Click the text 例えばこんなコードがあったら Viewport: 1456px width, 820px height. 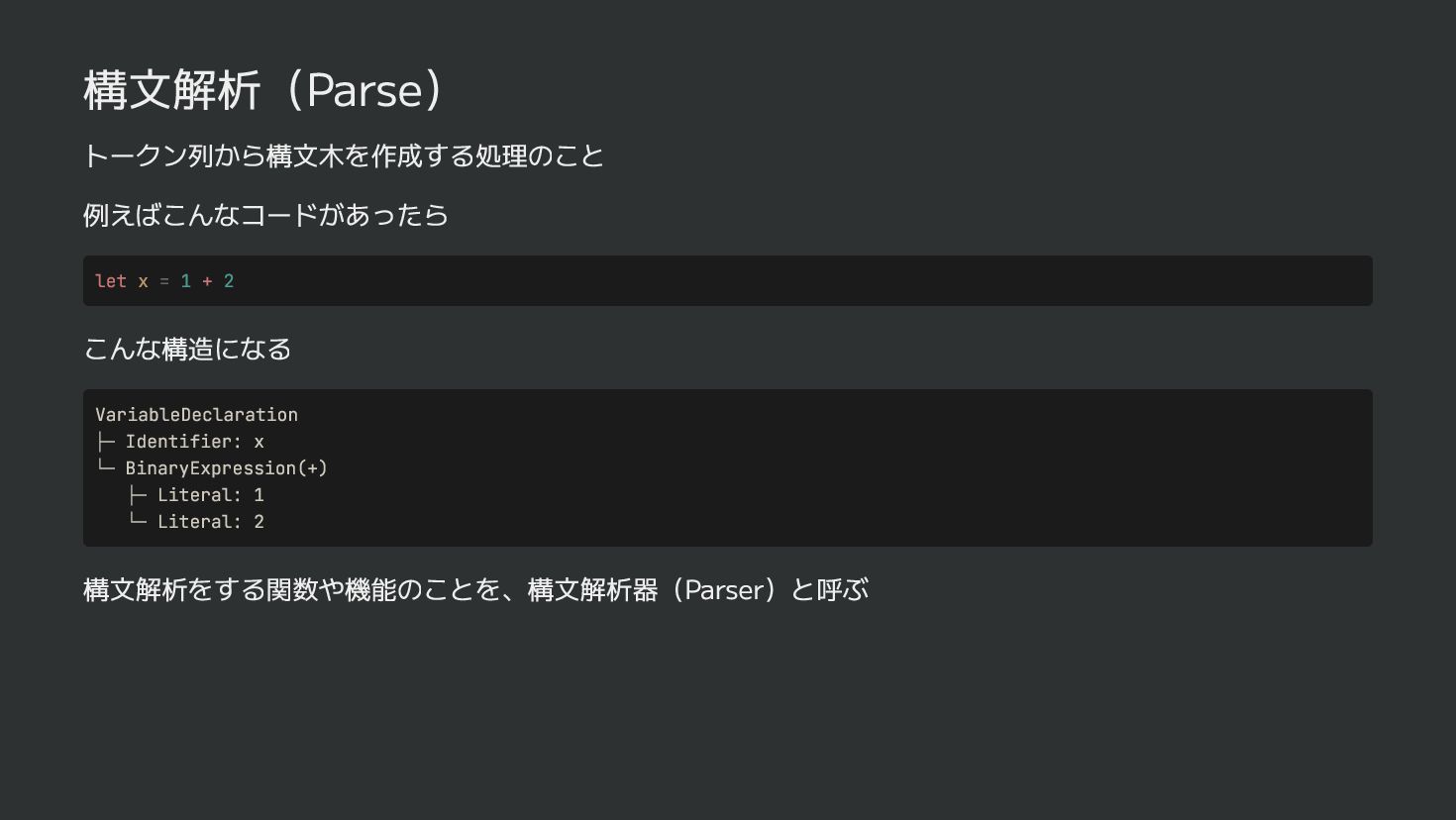coord(265,215)
